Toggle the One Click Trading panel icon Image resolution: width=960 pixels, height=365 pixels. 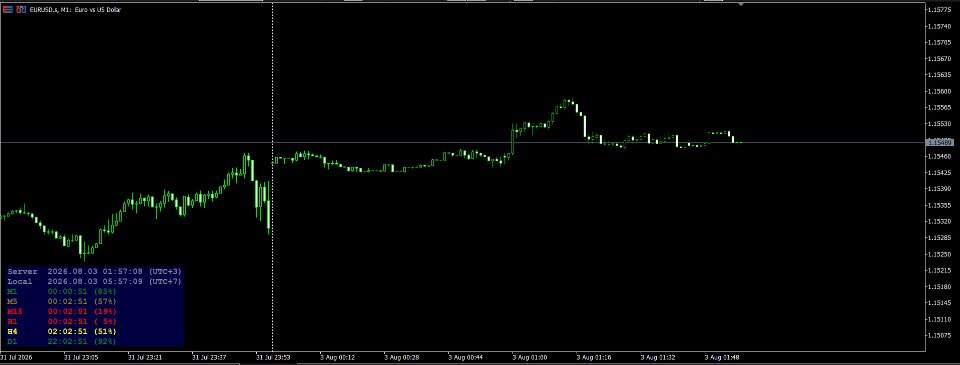[21, 10]
